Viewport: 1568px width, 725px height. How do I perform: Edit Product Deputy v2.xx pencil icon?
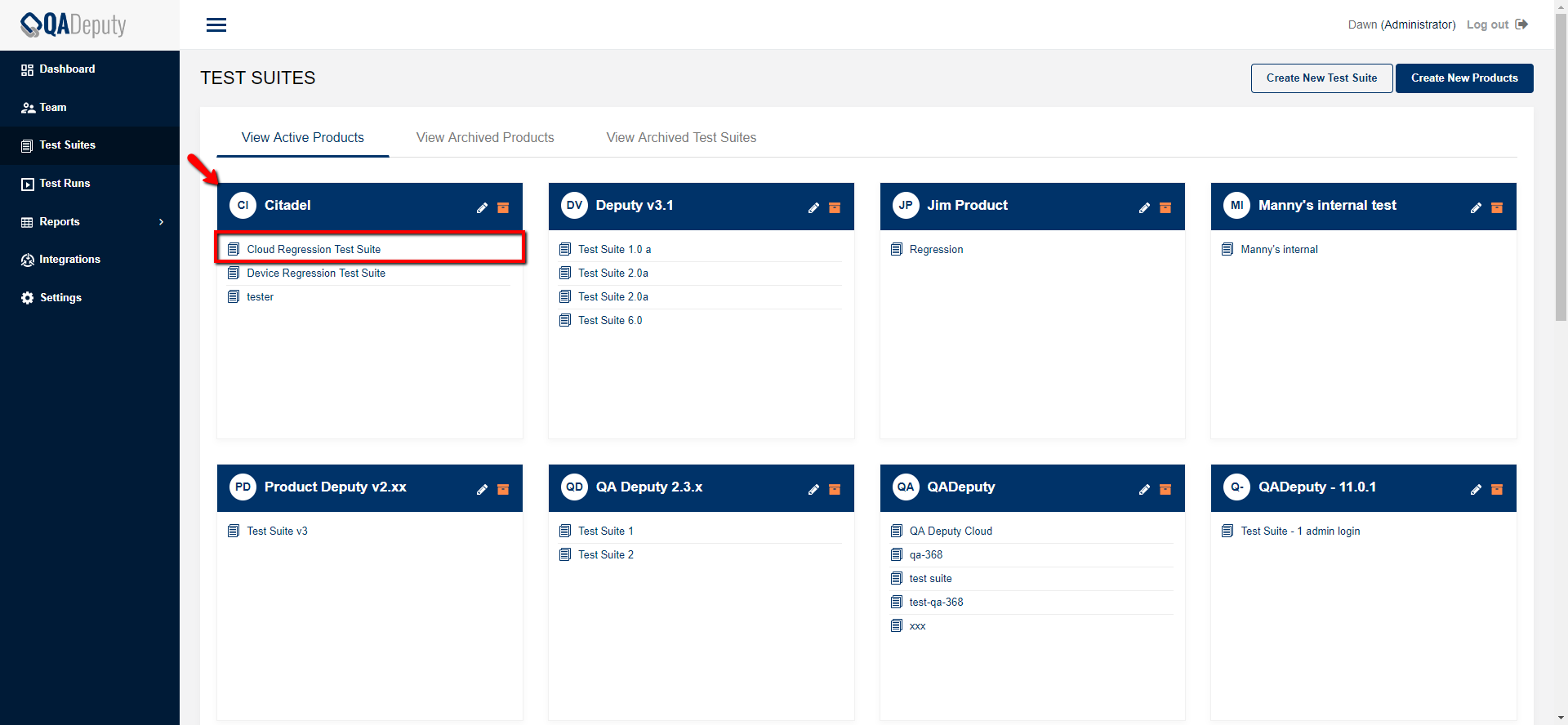(482, 490)
